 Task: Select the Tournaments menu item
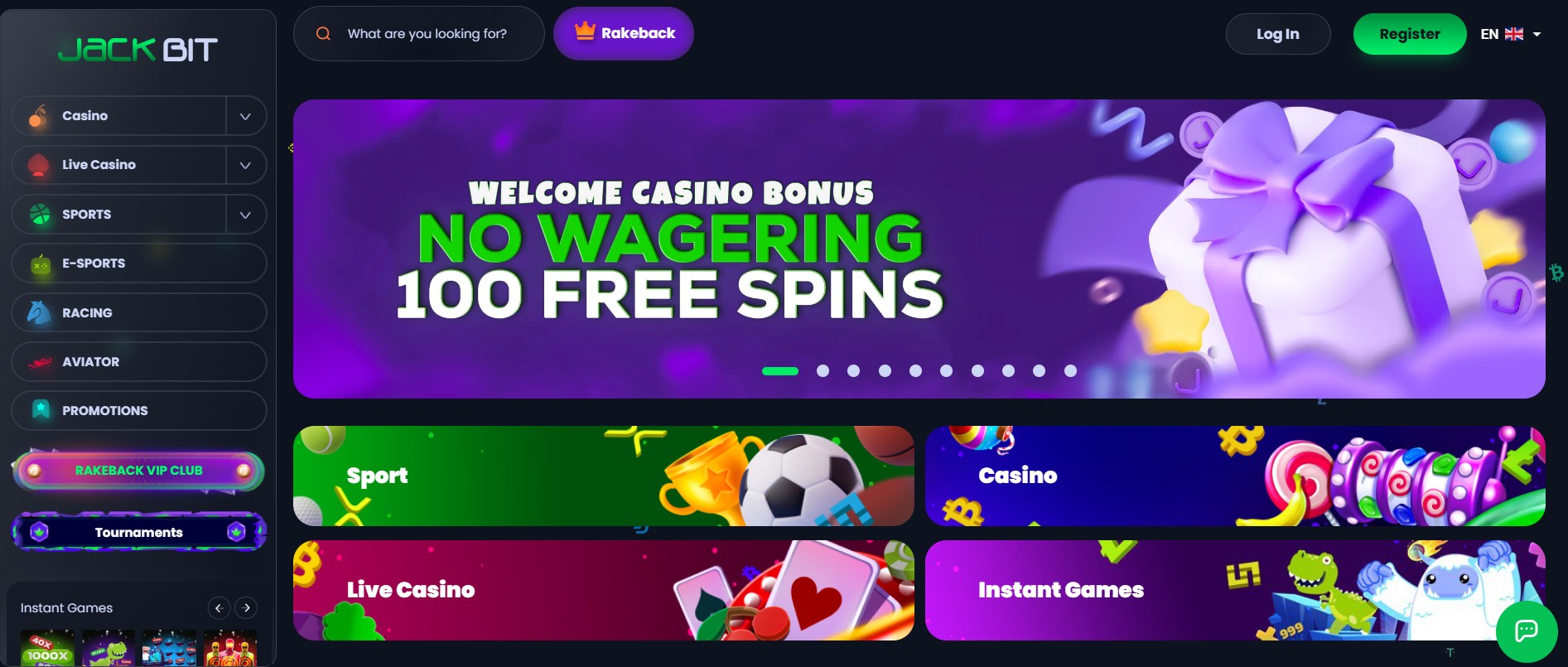[x=139, y=532]
